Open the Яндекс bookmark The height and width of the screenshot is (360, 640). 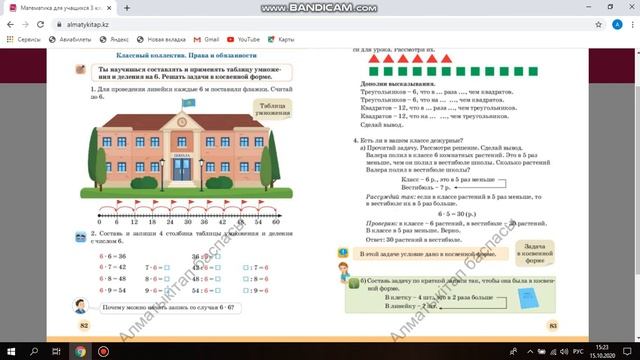point(114,39)
